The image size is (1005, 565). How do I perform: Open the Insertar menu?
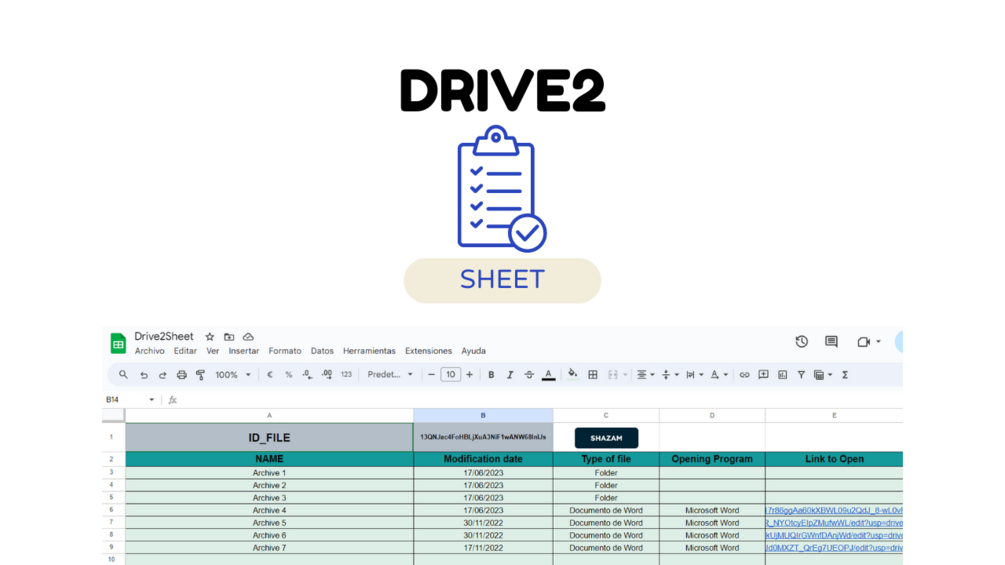point(244,351)
